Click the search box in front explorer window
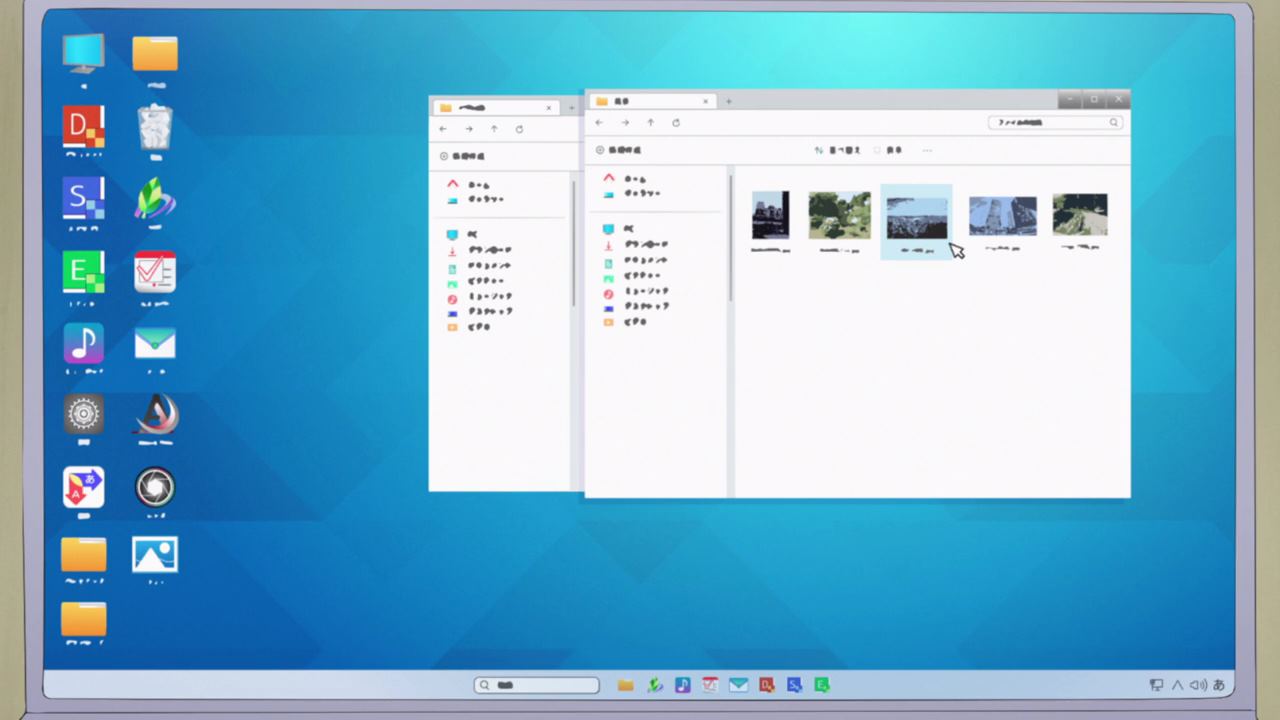The width and height of the screenshot is (1280, 720). (x=1055, y=122)
